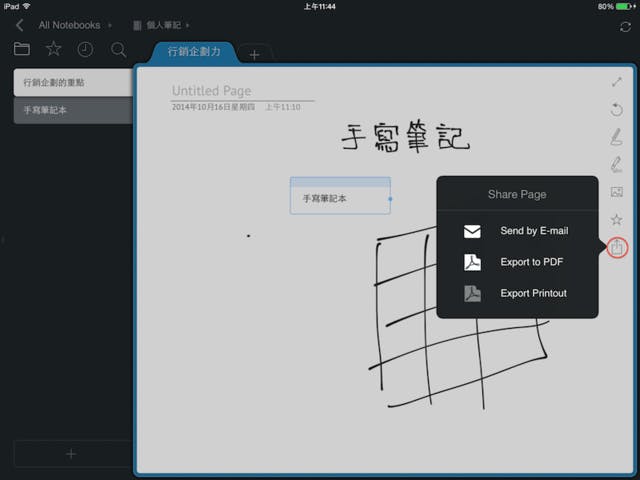The height and width of the screenshot is (480, 640).
Task: Open the folder icon in sidebar toolbar
Action: 22,49
